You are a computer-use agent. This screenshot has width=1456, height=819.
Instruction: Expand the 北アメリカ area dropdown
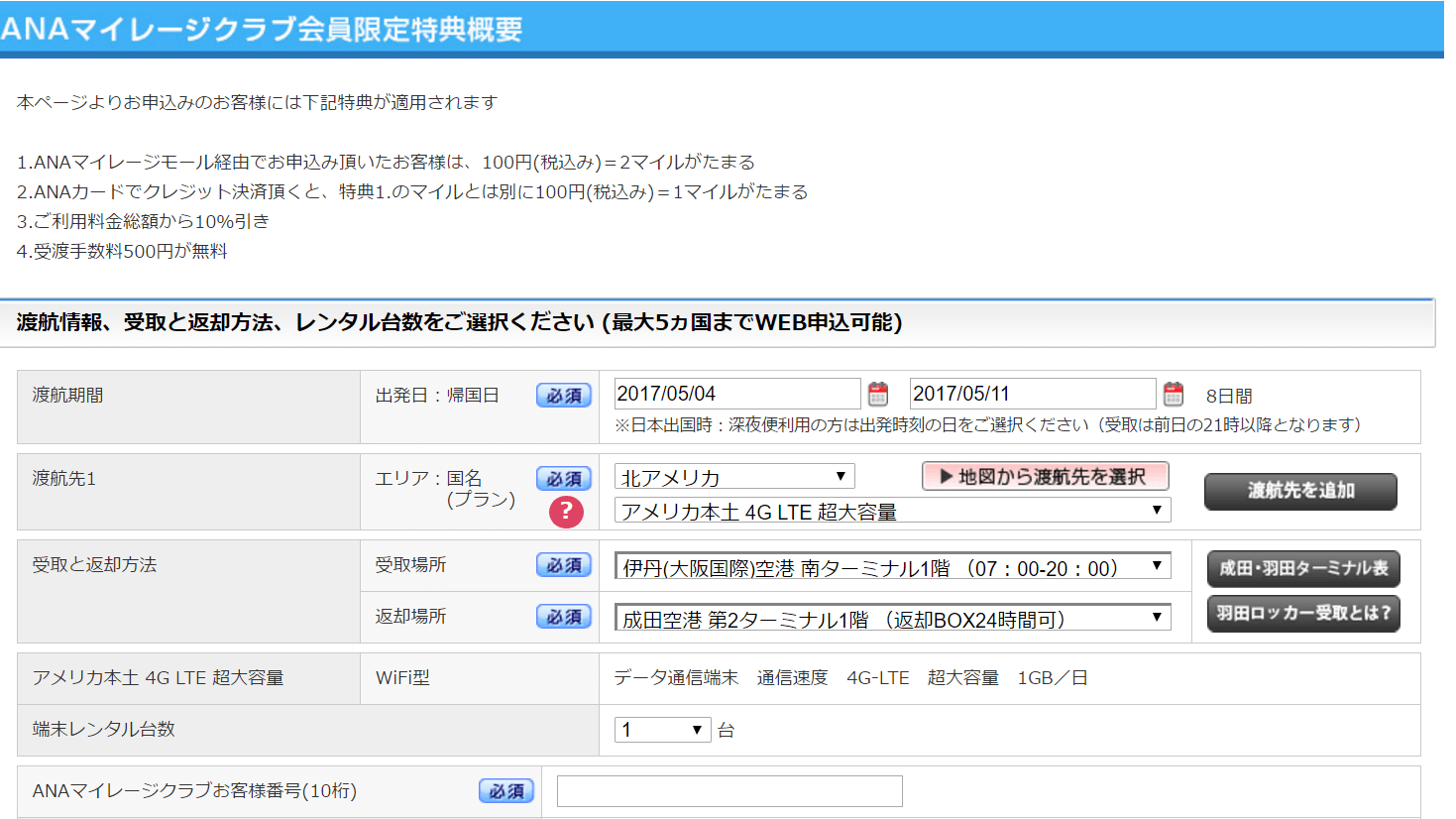[734, 477]
